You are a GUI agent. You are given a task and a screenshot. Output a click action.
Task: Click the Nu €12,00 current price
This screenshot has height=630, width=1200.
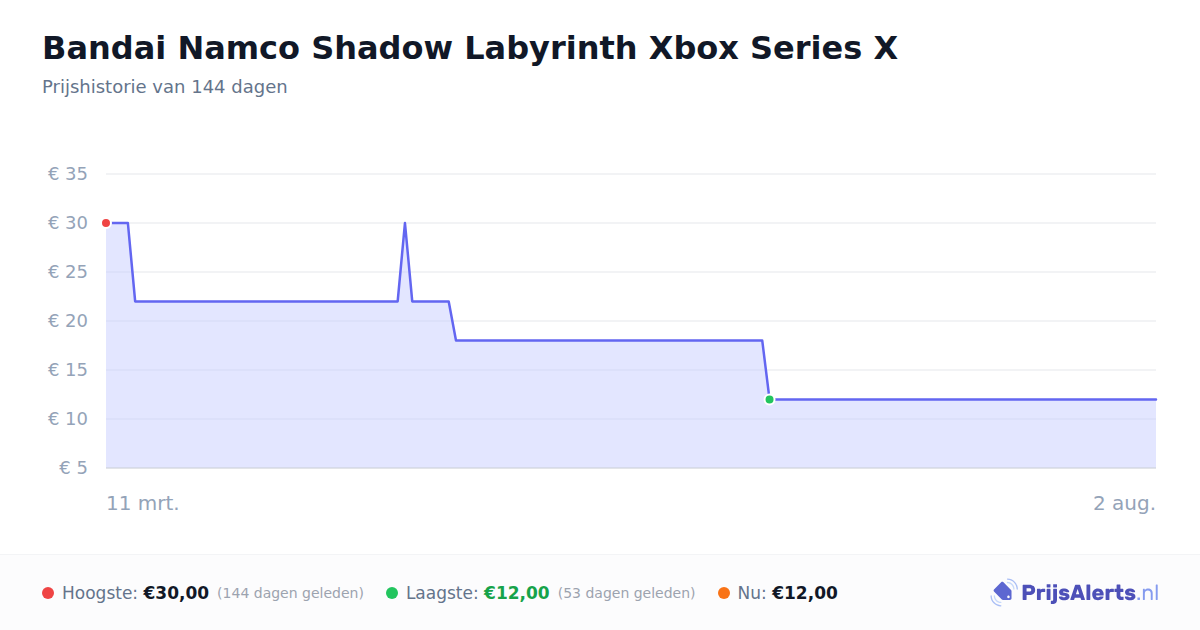tap(805, 593)
